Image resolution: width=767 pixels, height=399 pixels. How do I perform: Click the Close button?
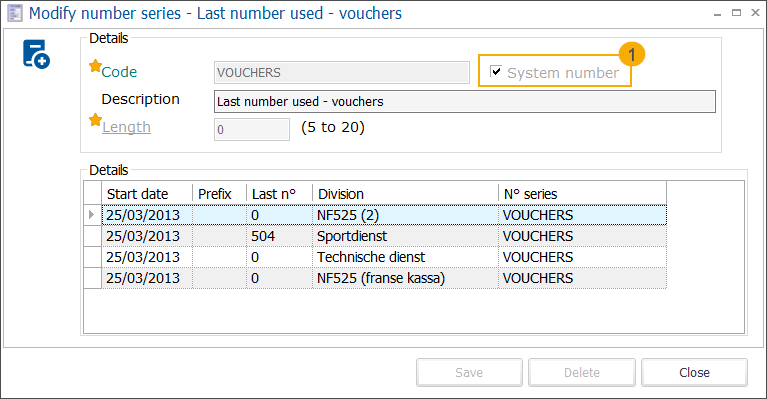click(694, 373)
